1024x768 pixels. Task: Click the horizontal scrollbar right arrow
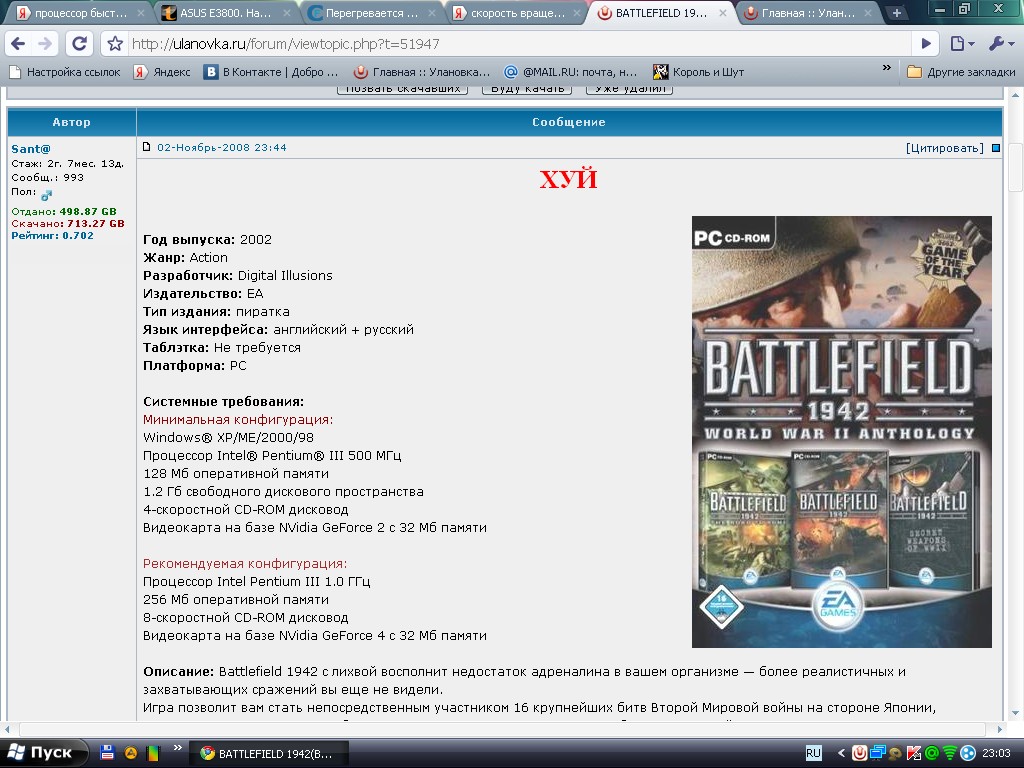coord(999,729)
